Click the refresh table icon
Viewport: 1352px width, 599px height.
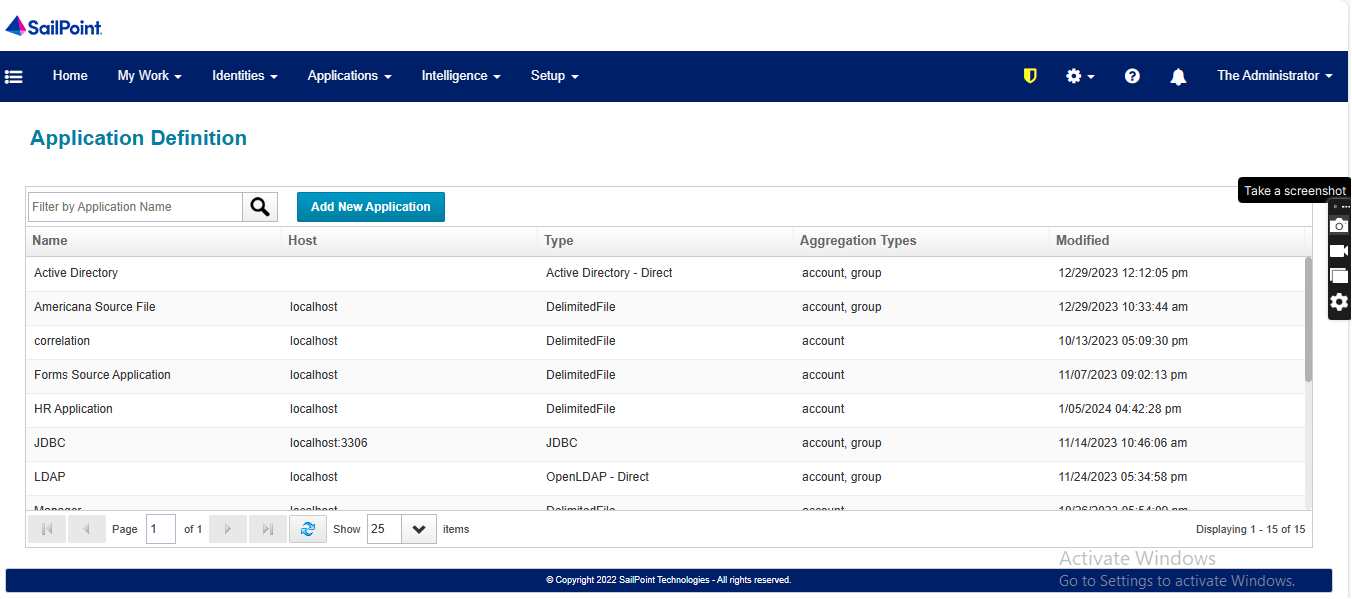click(x=308, y=529)
